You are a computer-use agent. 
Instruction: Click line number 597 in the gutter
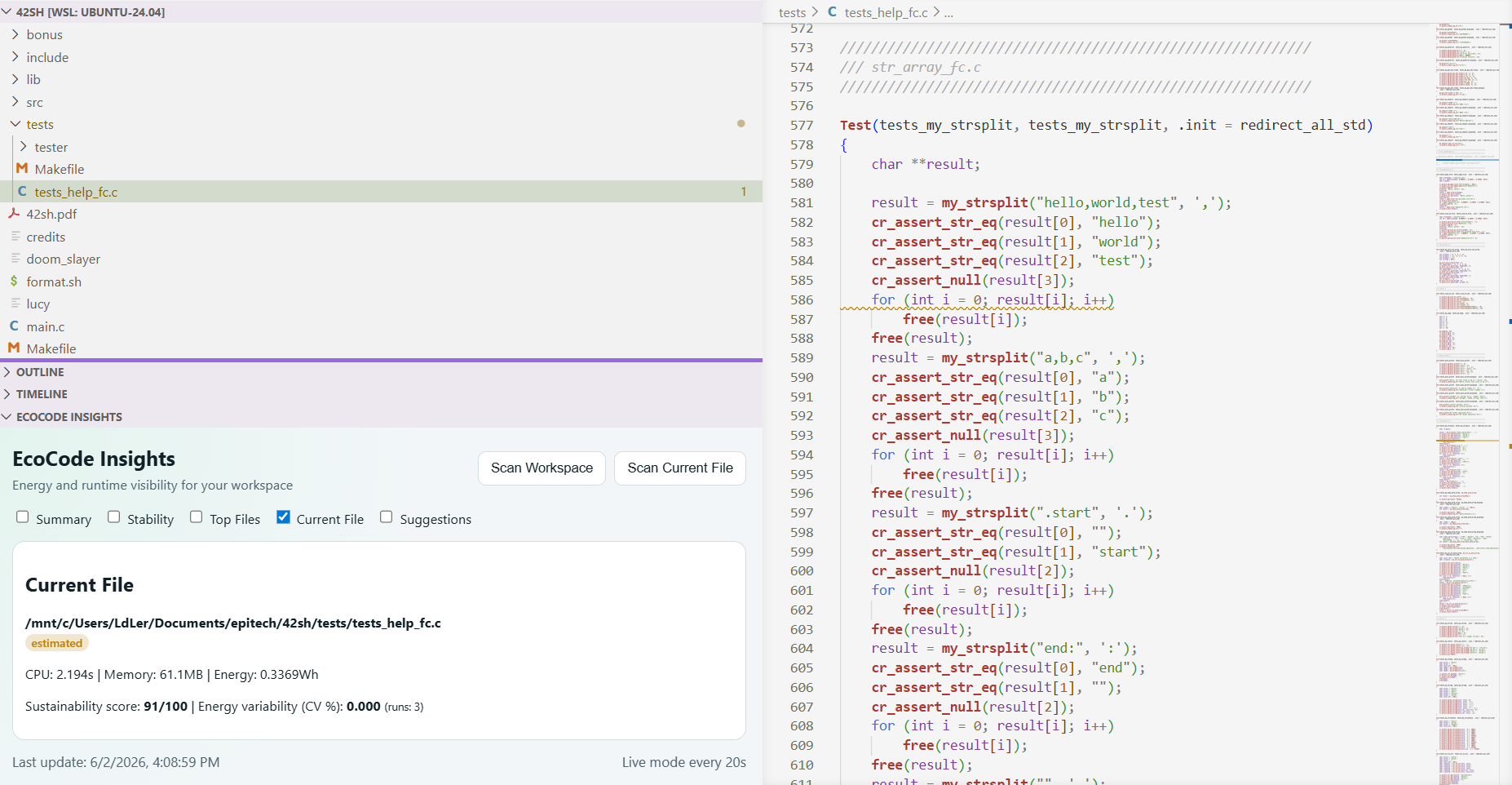[x=802, y=512]
